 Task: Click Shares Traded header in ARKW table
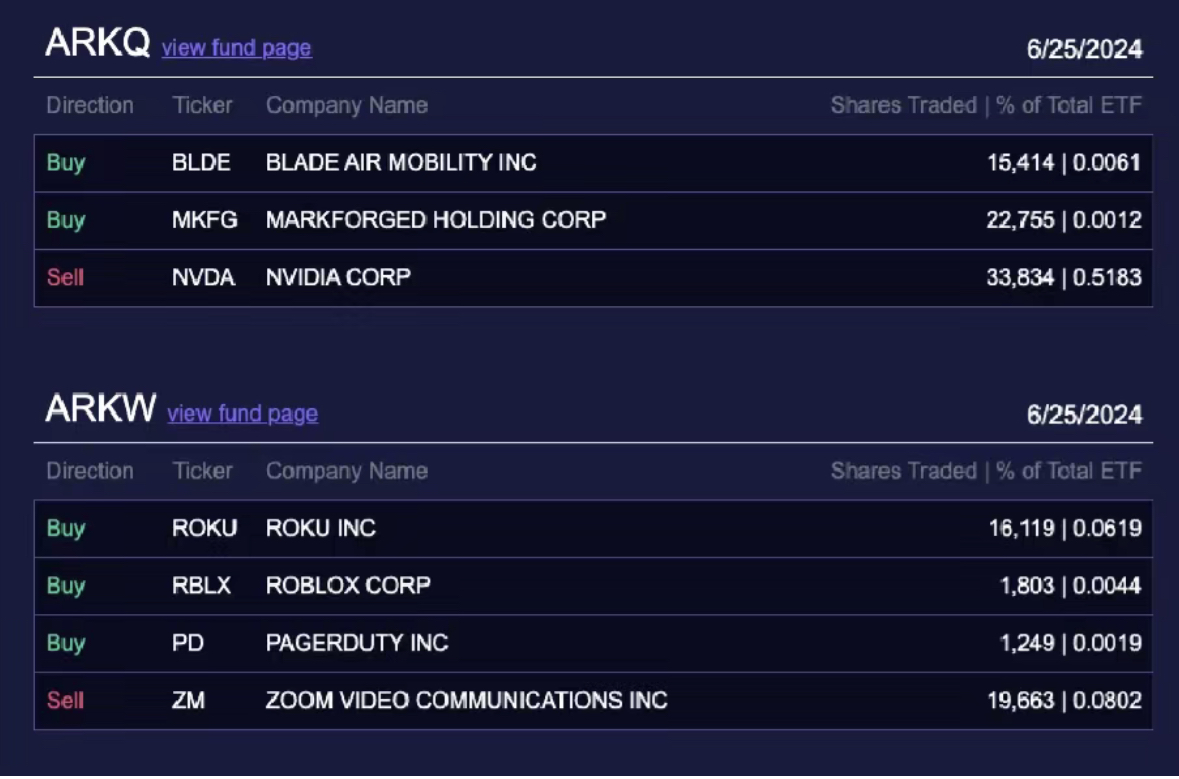[903, 471]
